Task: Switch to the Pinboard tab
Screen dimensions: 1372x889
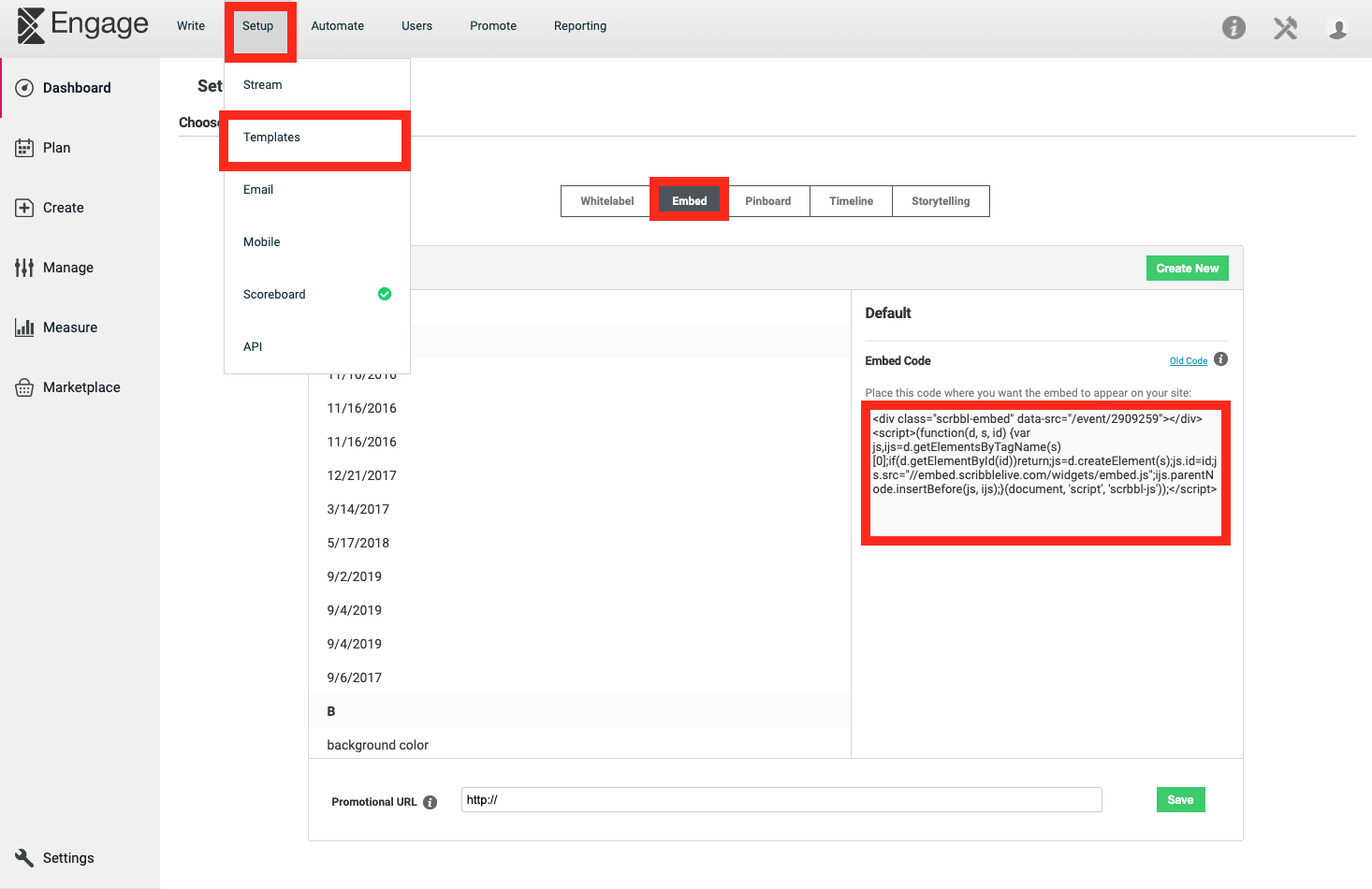Action: 768,201
